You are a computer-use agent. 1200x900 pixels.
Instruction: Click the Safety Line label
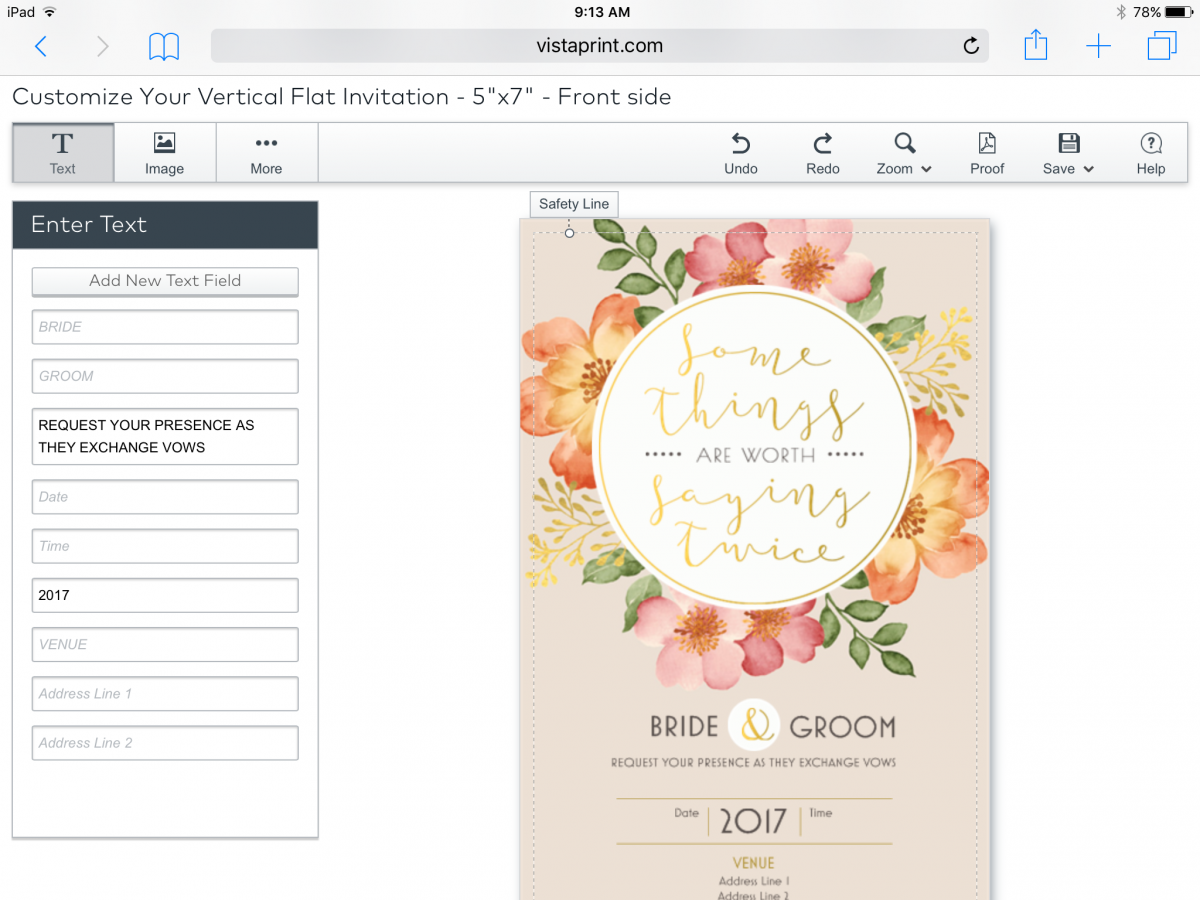[x=574, y=204]
